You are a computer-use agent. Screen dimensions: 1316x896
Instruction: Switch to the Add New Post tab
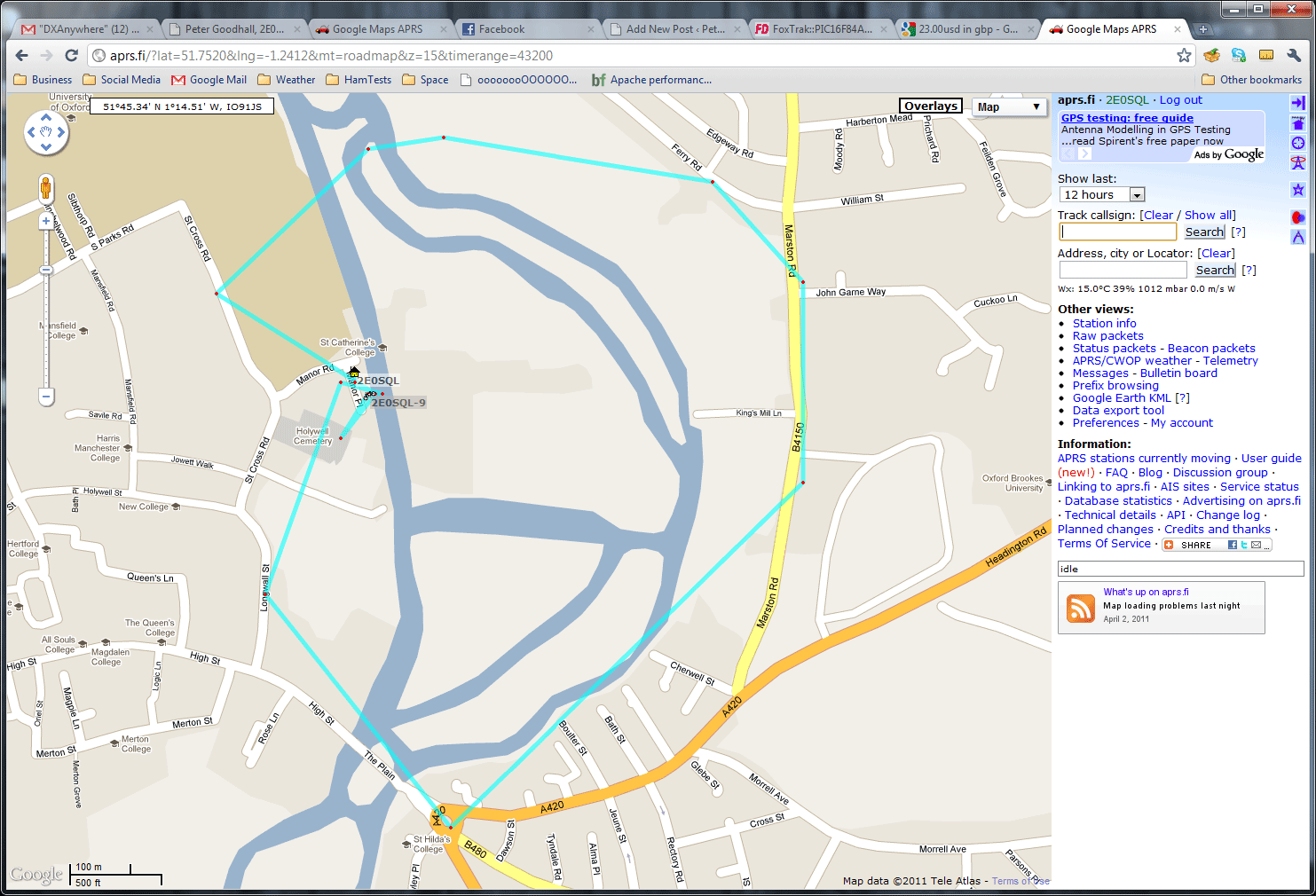(675, 29)
